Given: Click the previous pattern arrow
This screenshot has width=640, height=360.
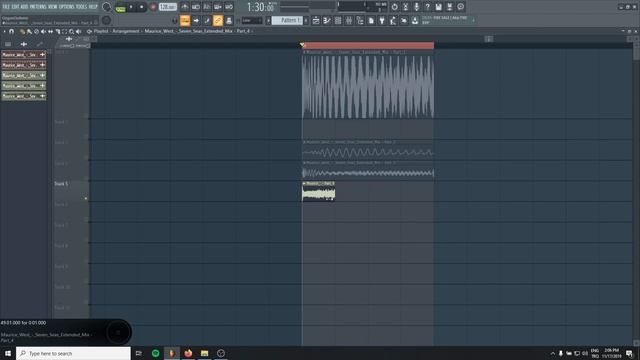Looking at the screenshot, I should 269,20.
